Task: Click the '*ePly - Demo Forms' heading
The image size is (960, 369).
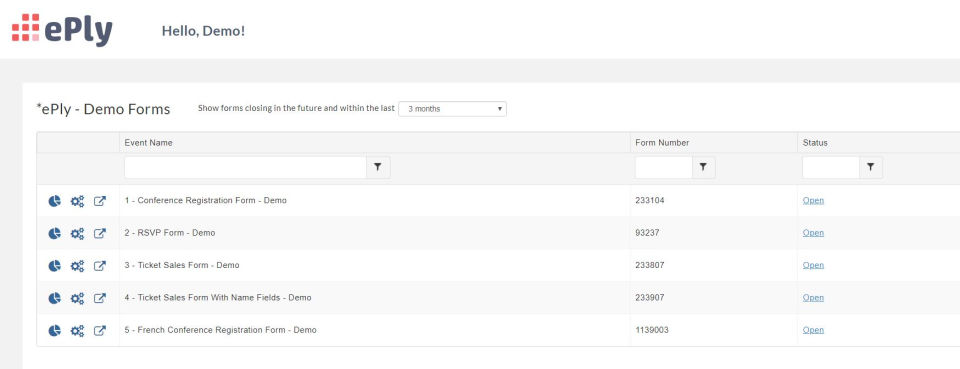Action: tap(103, 110)
